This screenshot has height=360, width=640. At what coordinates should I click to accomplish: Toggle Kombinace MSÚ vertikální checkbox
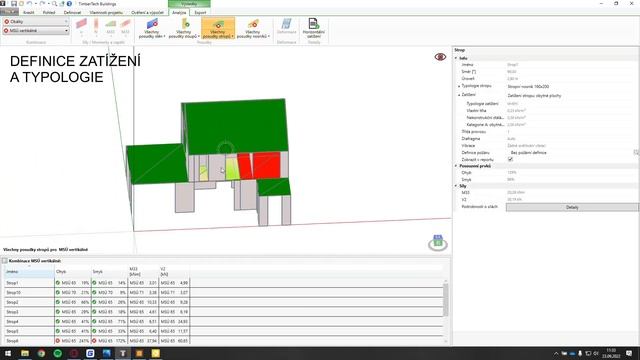(x=5, y=260)
